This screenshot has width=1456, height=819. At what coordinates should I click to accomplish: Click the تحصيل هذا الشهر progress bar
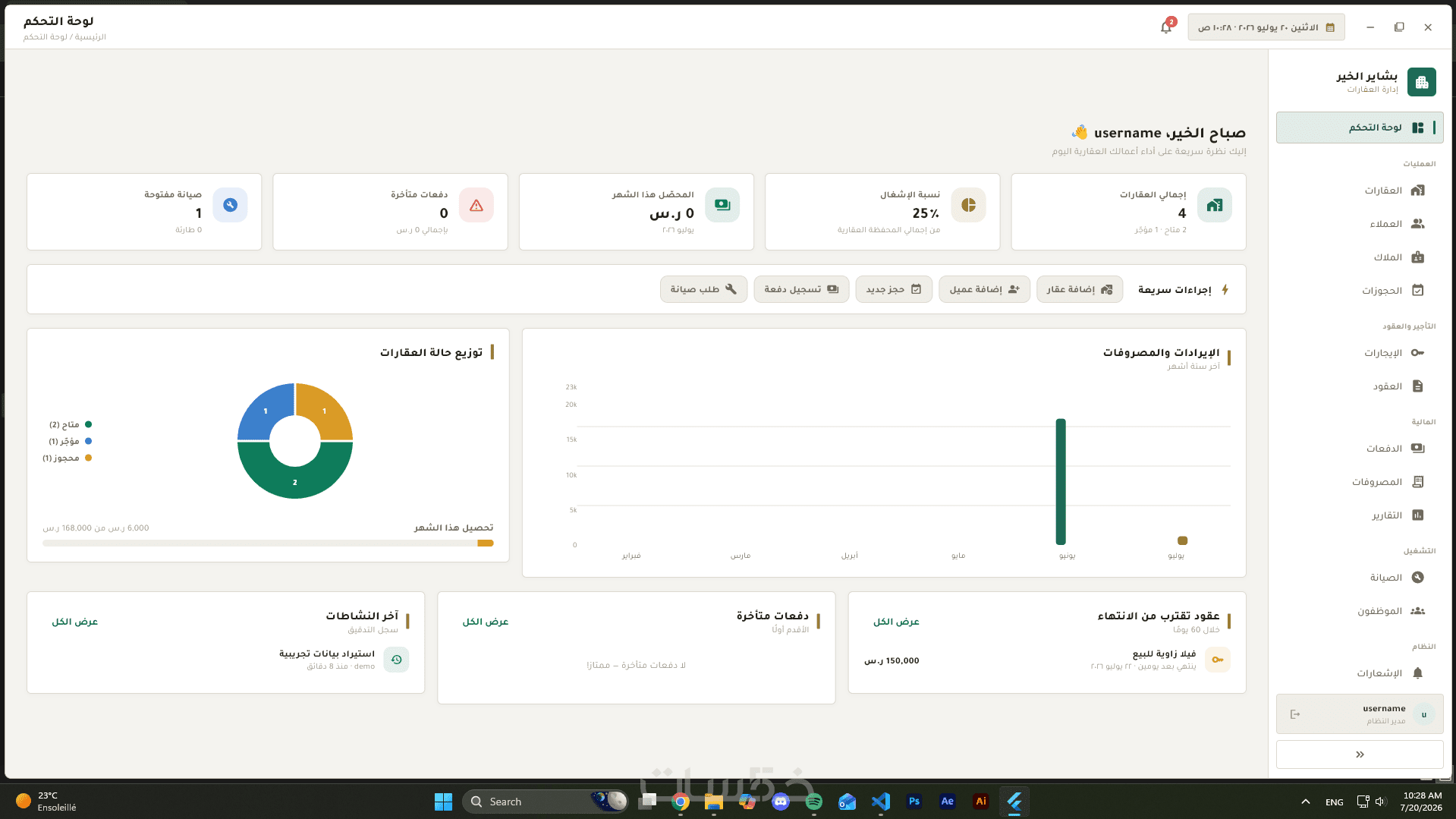[x=268, y=543]
